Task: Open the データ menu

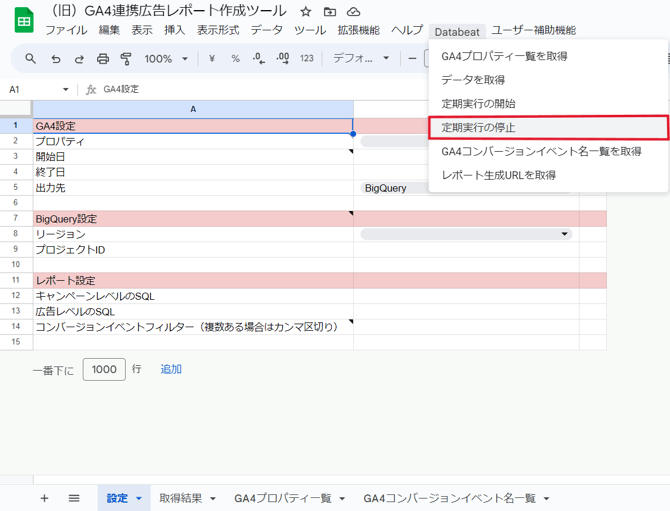Action: 267,30
